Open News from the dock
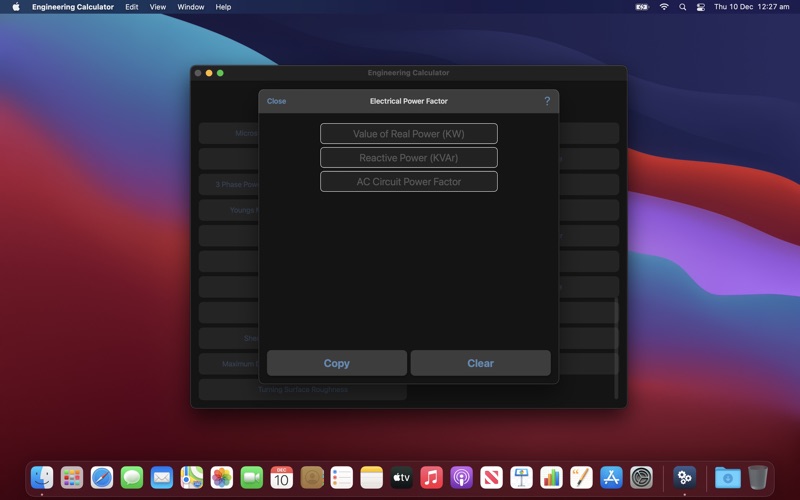800x500 pixels. click(491, 478)
